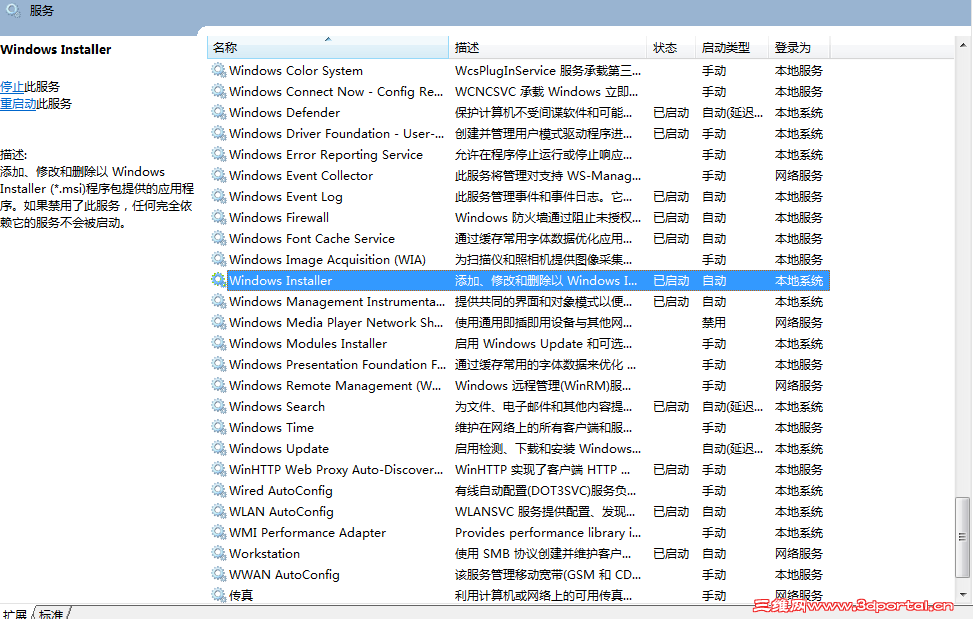Click the Windows Event Log service gear icon
Image resolution: width=973 pixels, height=619 pixels.
point(218,196)
